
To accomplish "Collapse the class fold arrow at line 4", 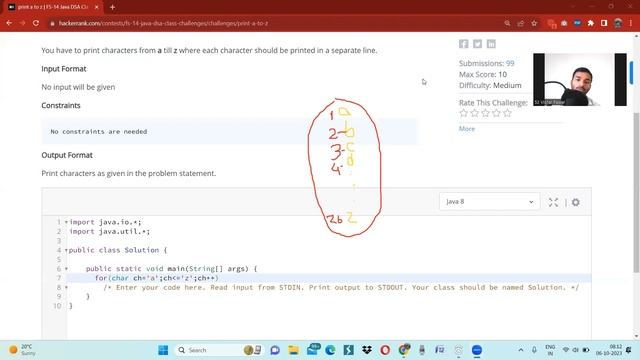I will coord(66,250).
